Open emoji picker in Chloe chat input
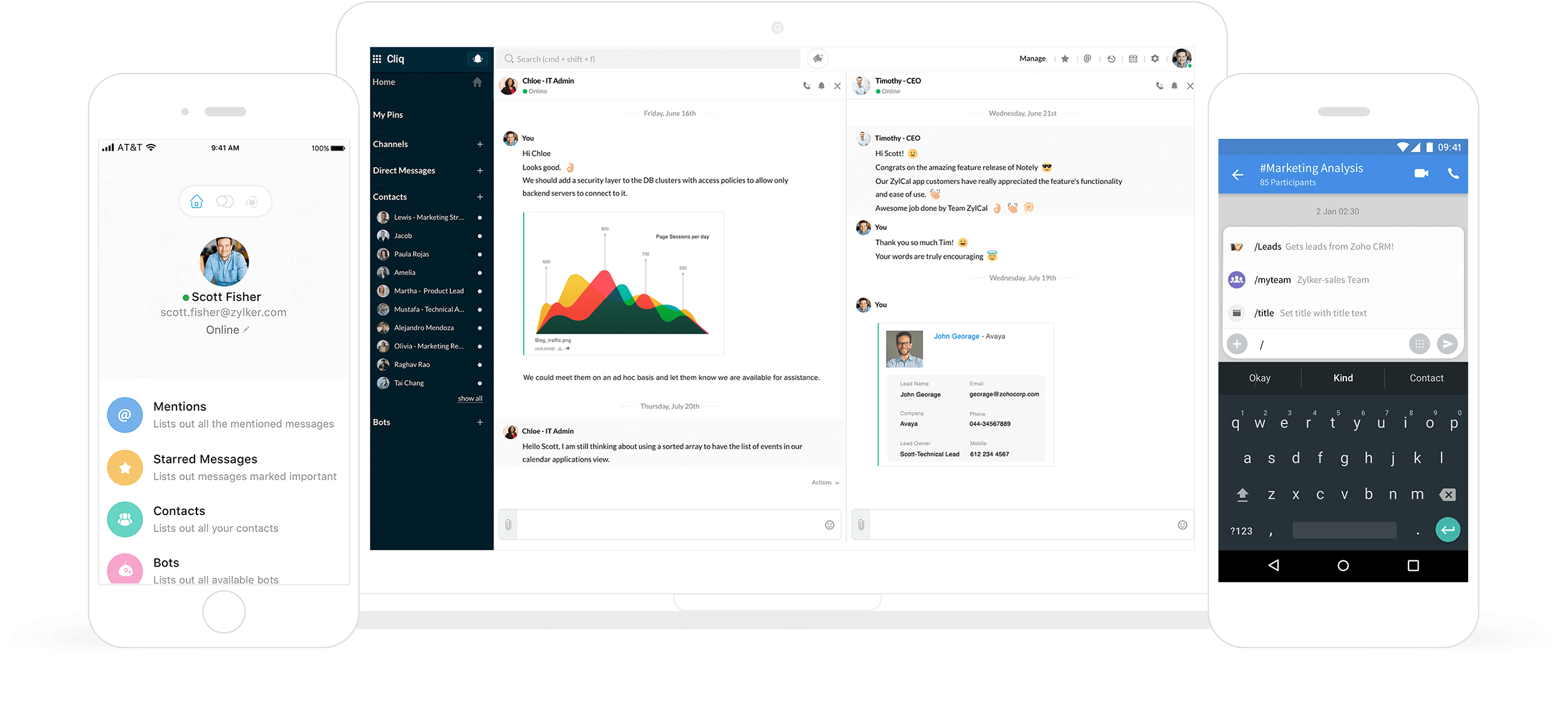This screenshot has height=716, width=1568. point(829,525)
